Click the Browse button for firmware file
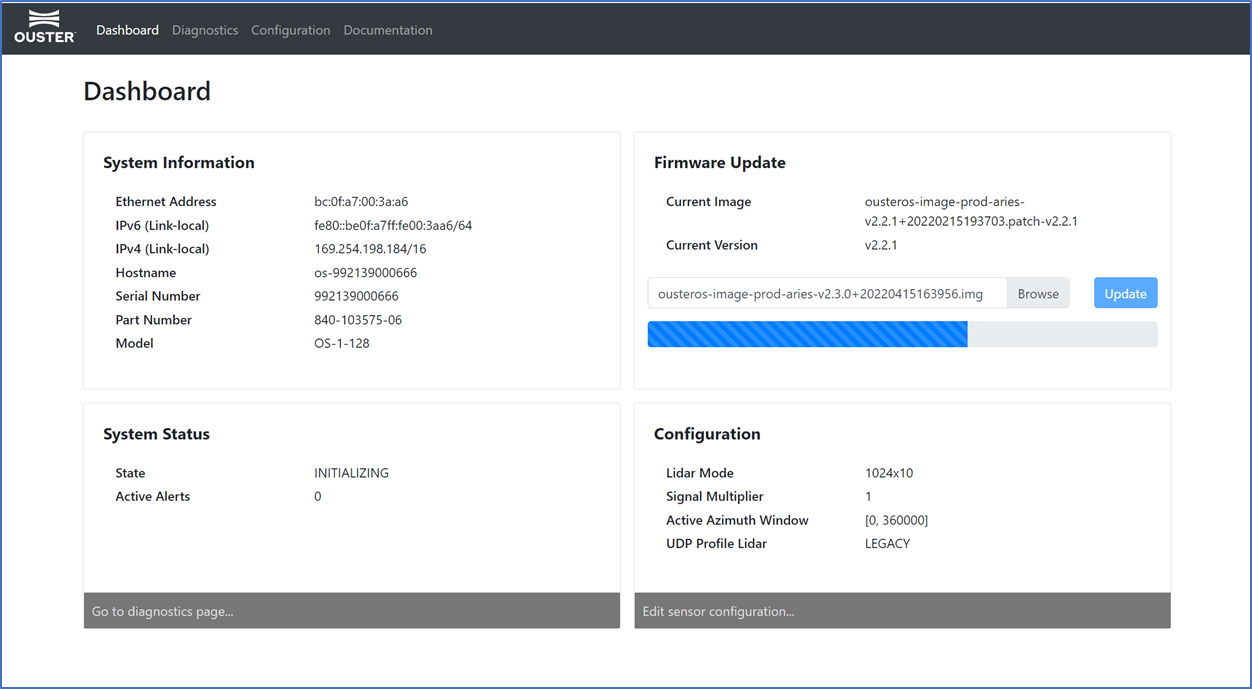The width and height of the screenshot is (1252, 689). [1038, 293]
